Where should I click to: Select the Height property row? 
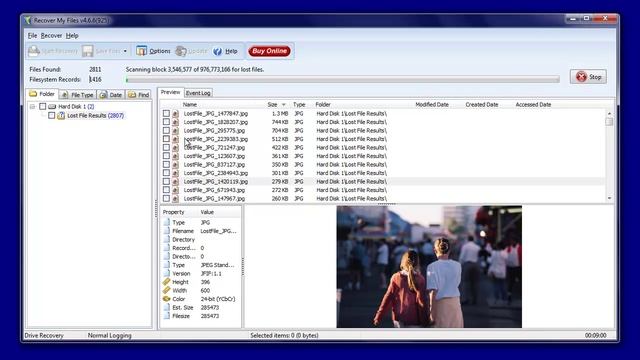point(201,282)
